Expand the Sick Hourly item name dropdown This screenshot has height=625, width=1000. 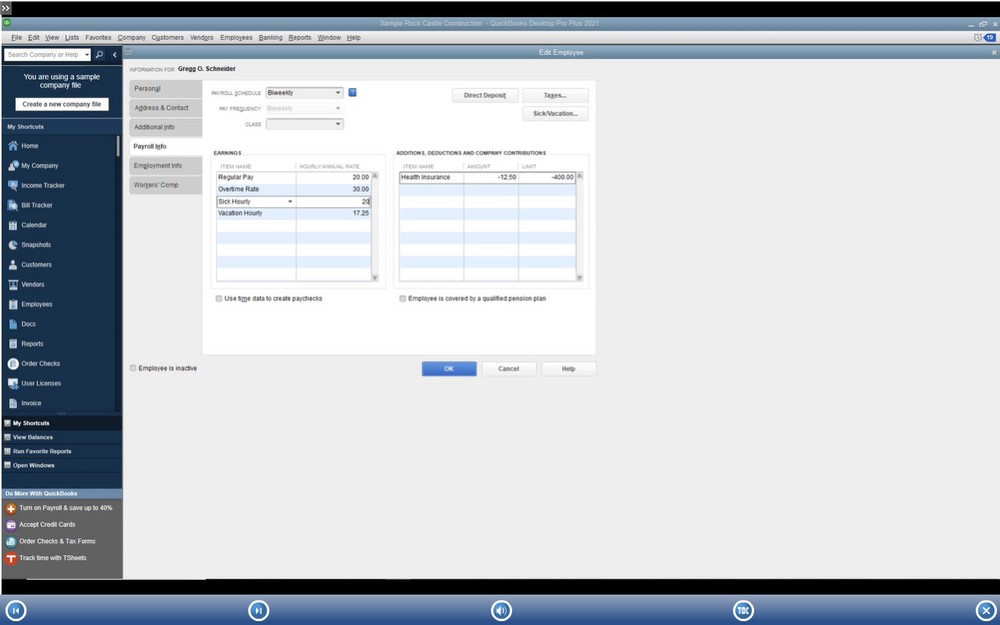288,201
